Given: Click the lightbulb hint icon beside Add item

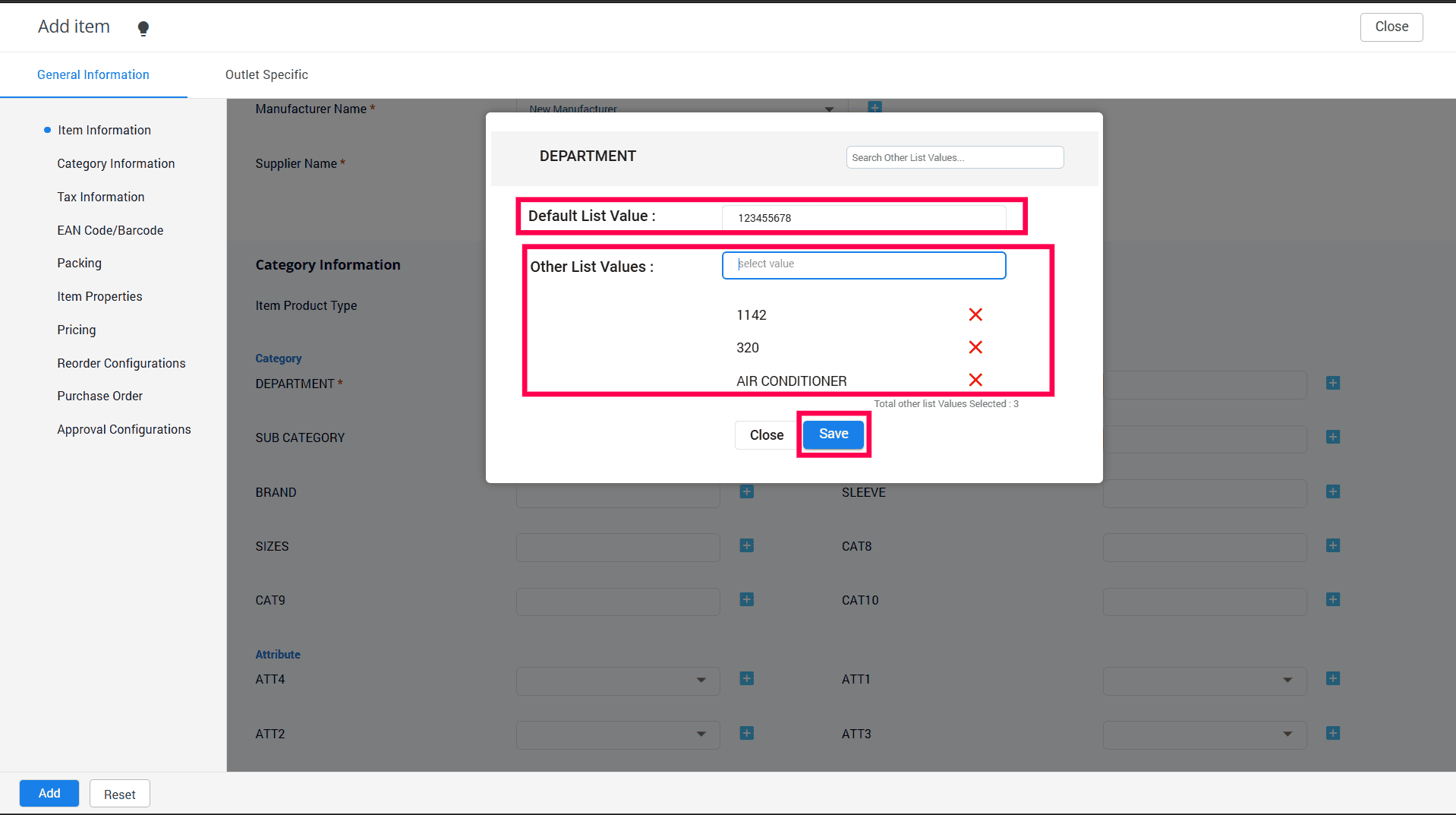Looking at the screenshot, I should pyautogui.click(x=143, y=28).
